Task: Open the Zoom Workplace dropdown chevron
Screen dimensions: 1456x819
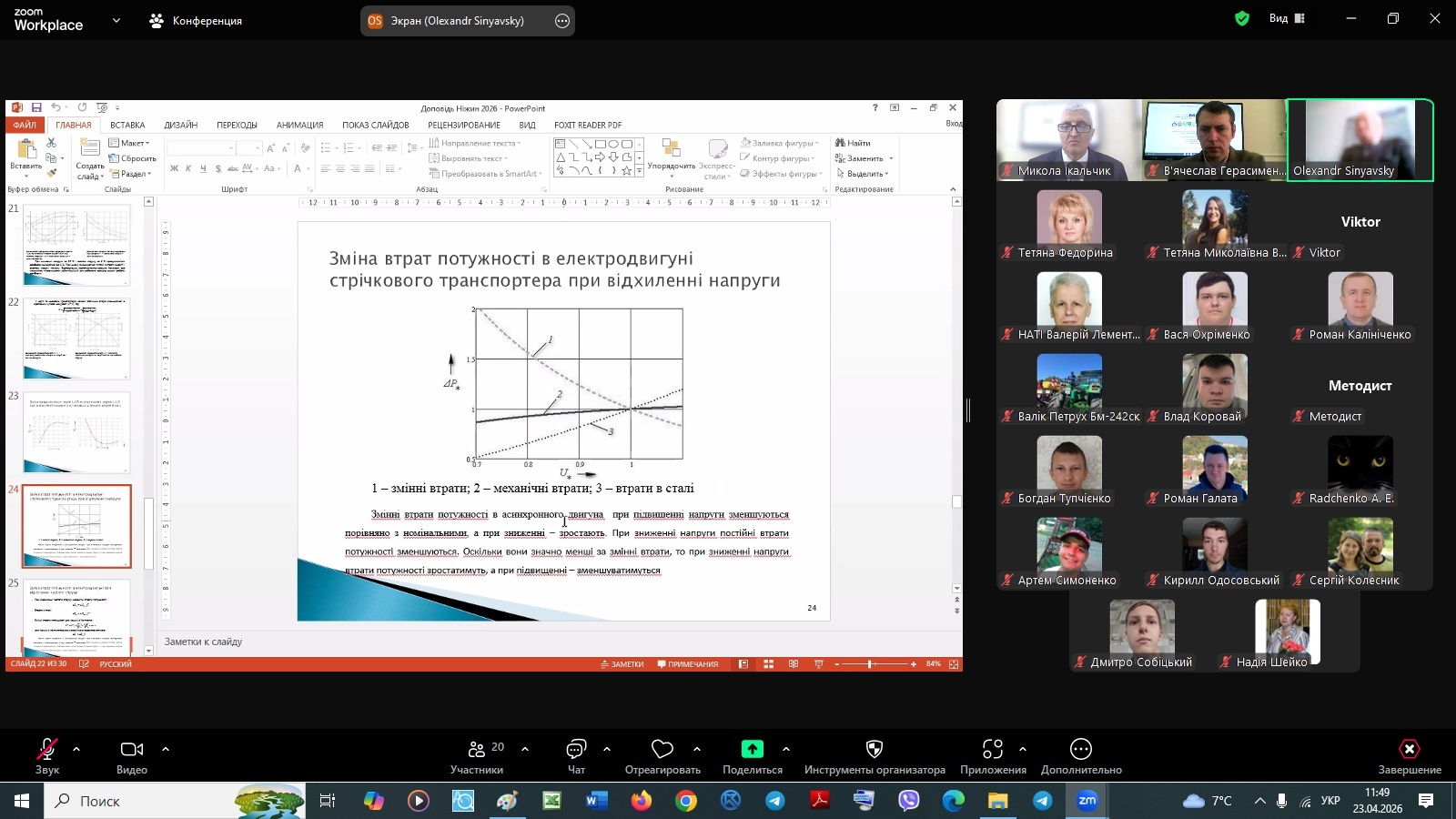Action: click(x=116, y=20)
